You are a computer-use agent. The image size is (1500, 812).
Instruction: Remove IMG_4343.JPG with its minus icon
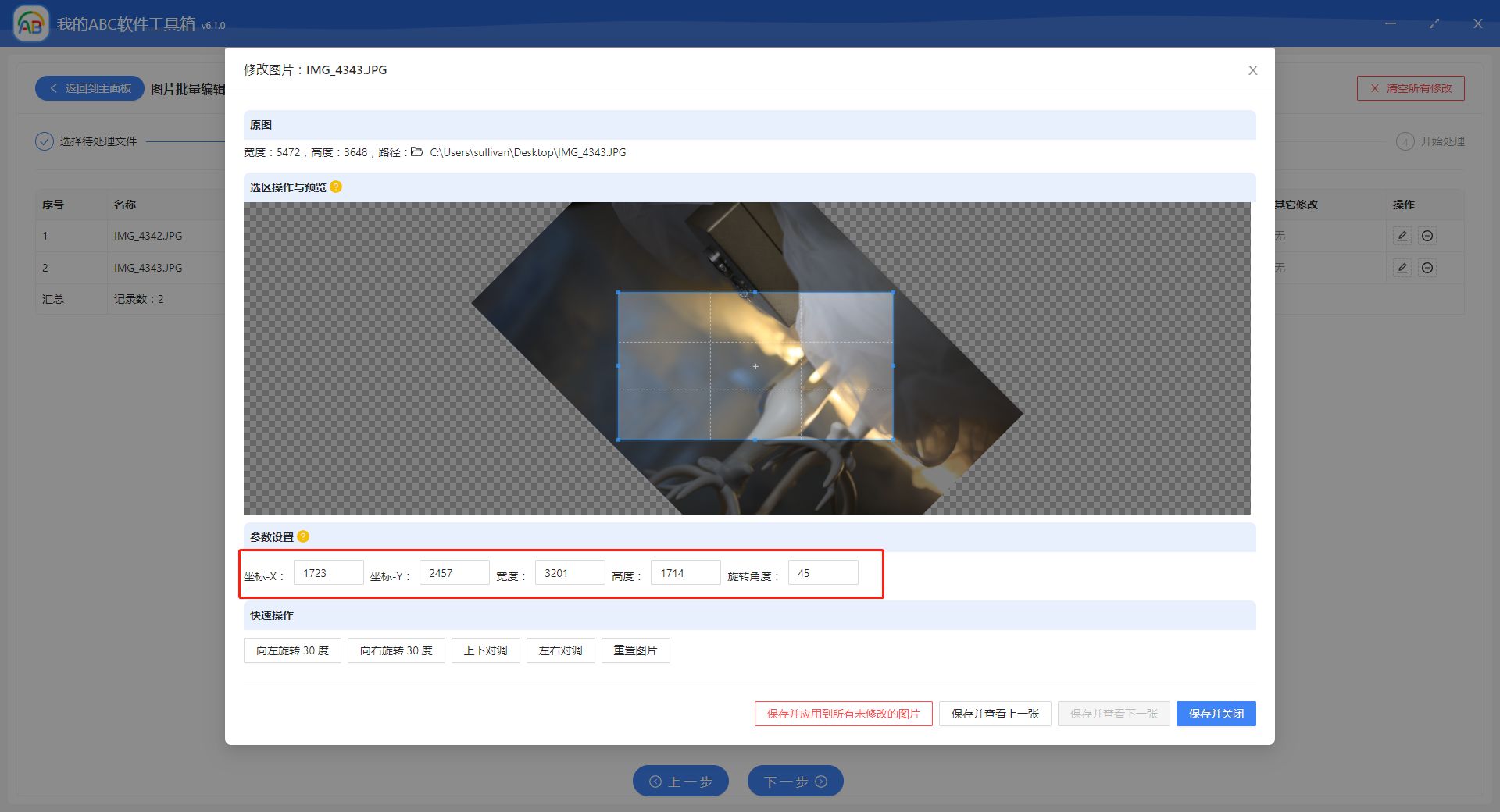[x=1427, y=268]
